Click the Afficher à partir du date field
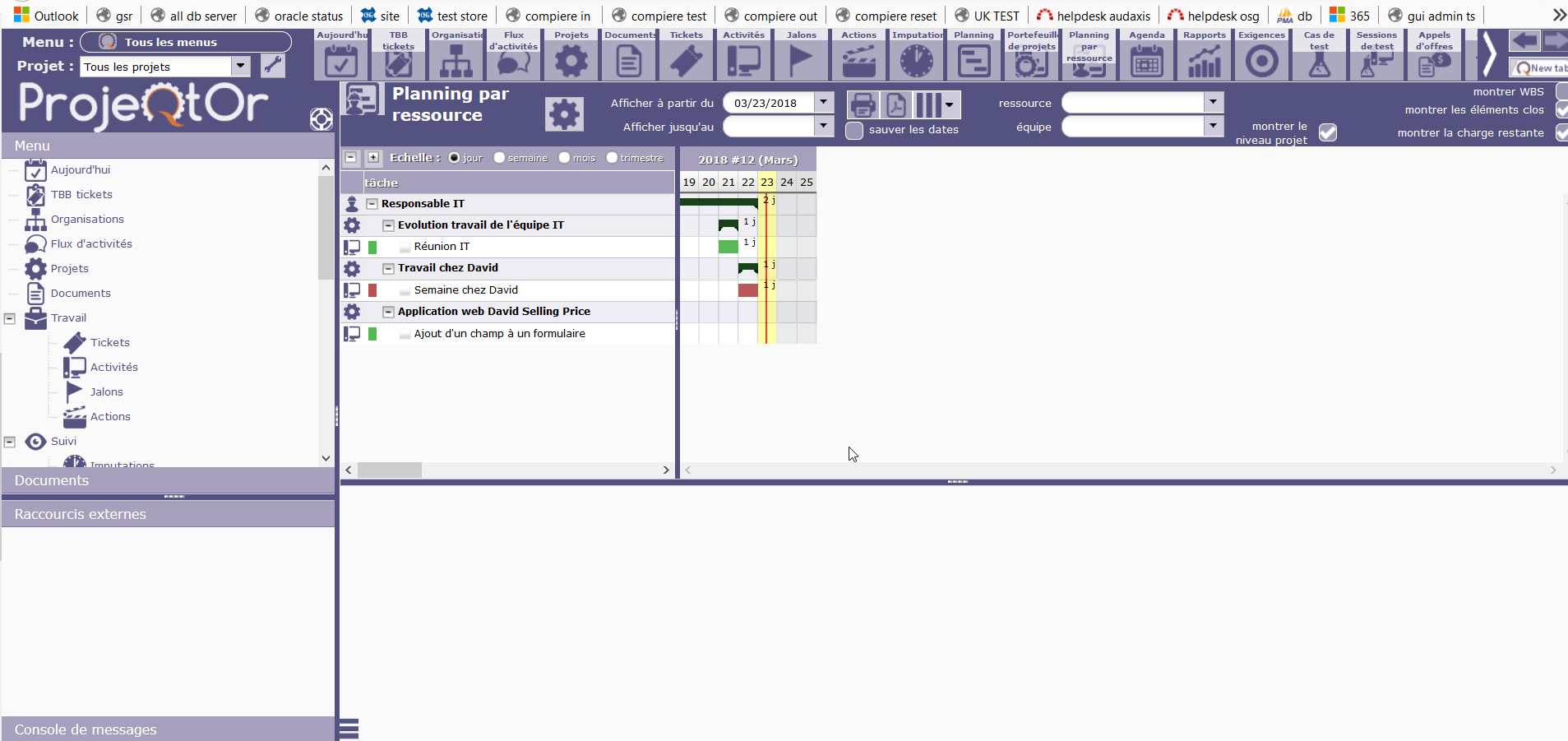The width and height of the screenshot is (1568, 741). 769,103
